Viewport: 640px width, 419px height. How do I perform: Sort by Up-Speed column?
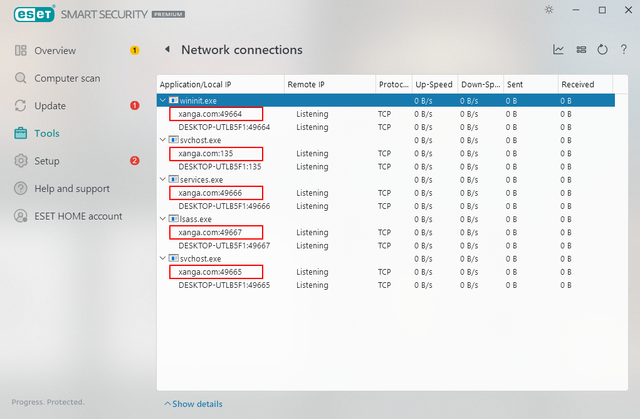click(x=435, y=84)
